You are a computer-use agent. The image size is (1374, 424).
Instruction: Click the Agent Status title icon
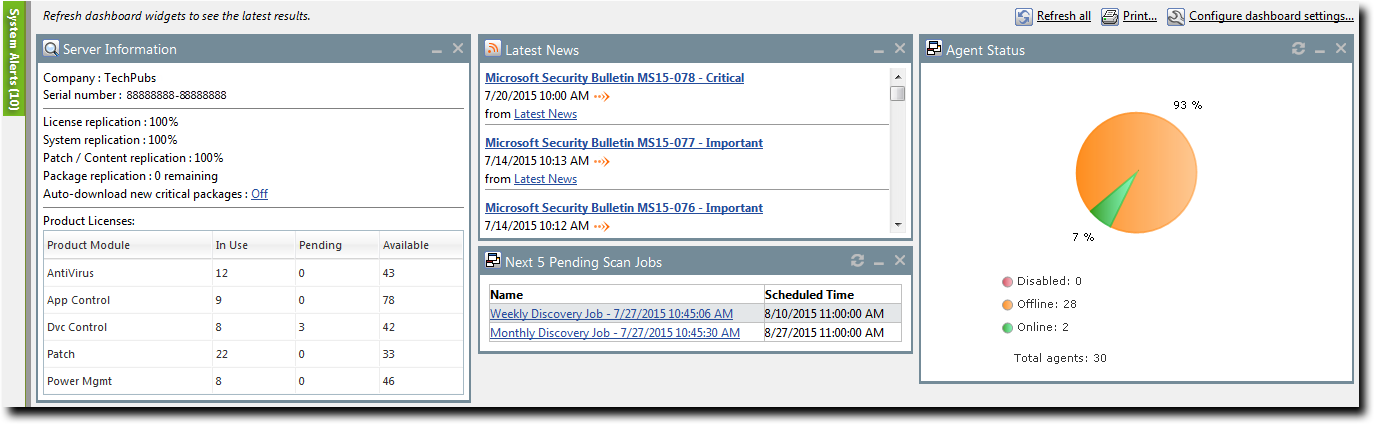(934, 49)
